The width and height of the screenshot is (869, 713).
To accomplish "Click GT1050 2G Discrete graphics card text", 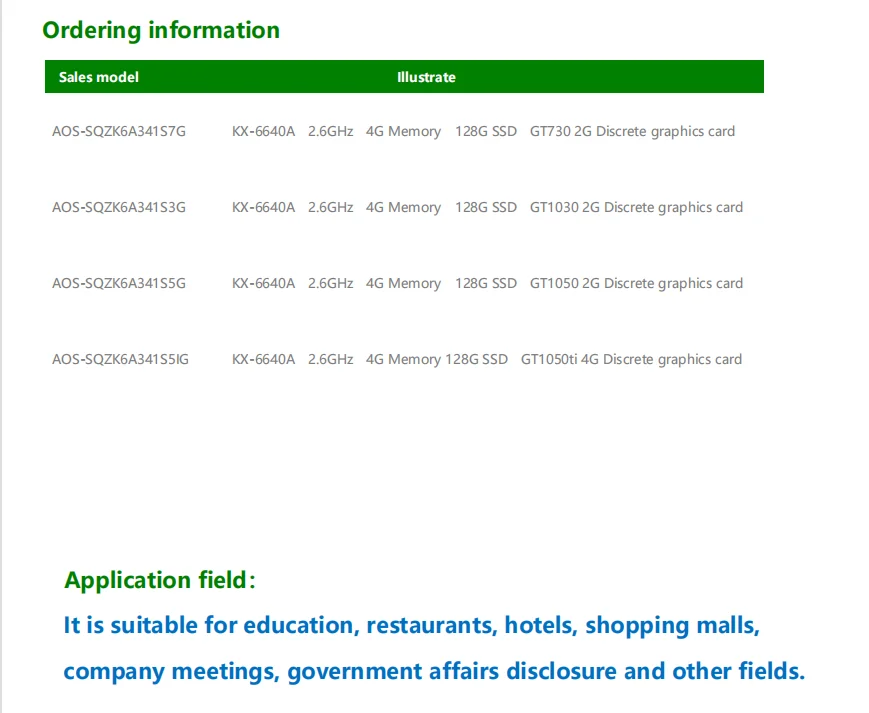I will pos(636,283).
